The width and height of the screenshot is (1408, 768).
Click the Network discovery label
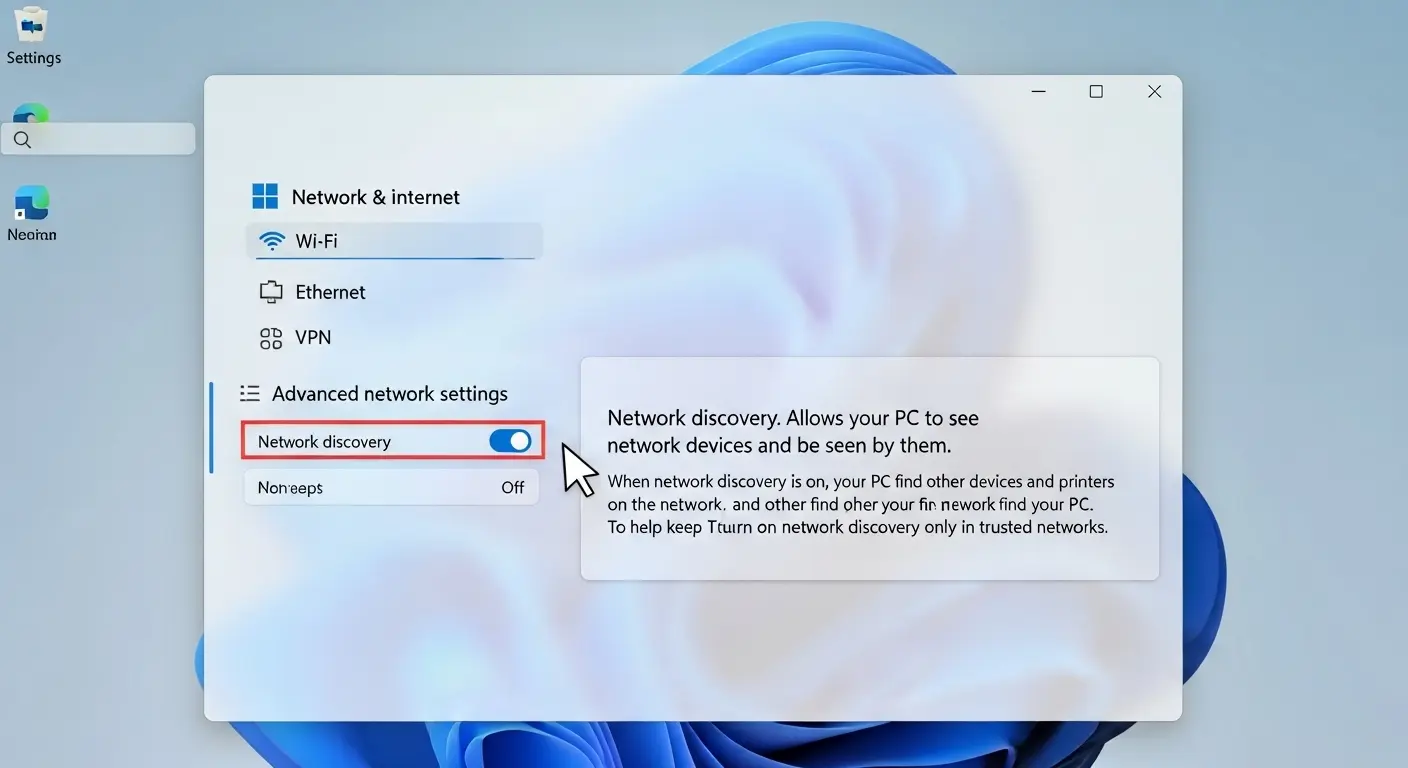324,442
